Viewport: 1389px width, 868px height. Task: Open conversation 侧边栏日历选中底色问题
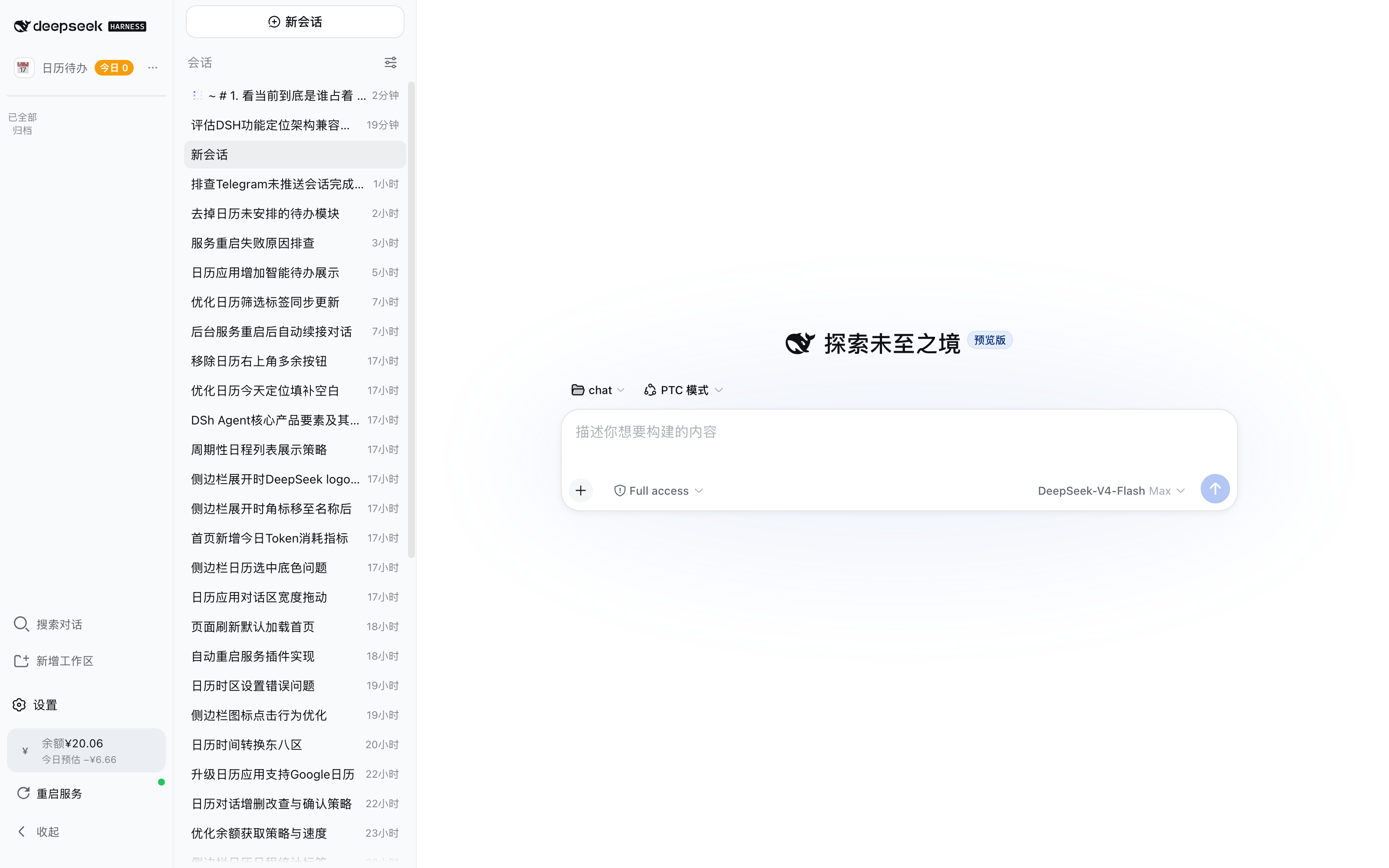coord(295,568)
